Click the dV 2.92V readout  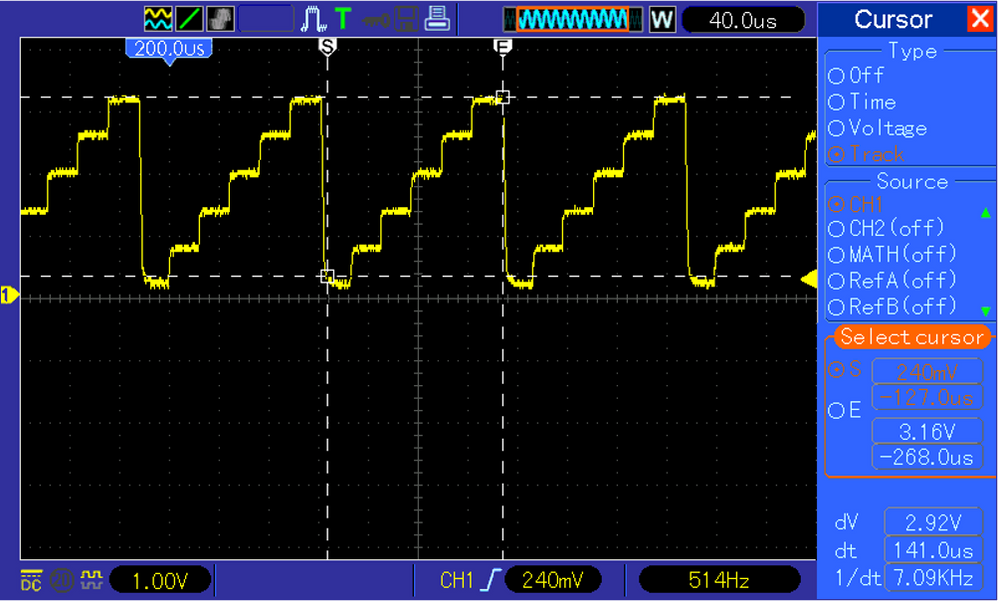coord(933,522)
